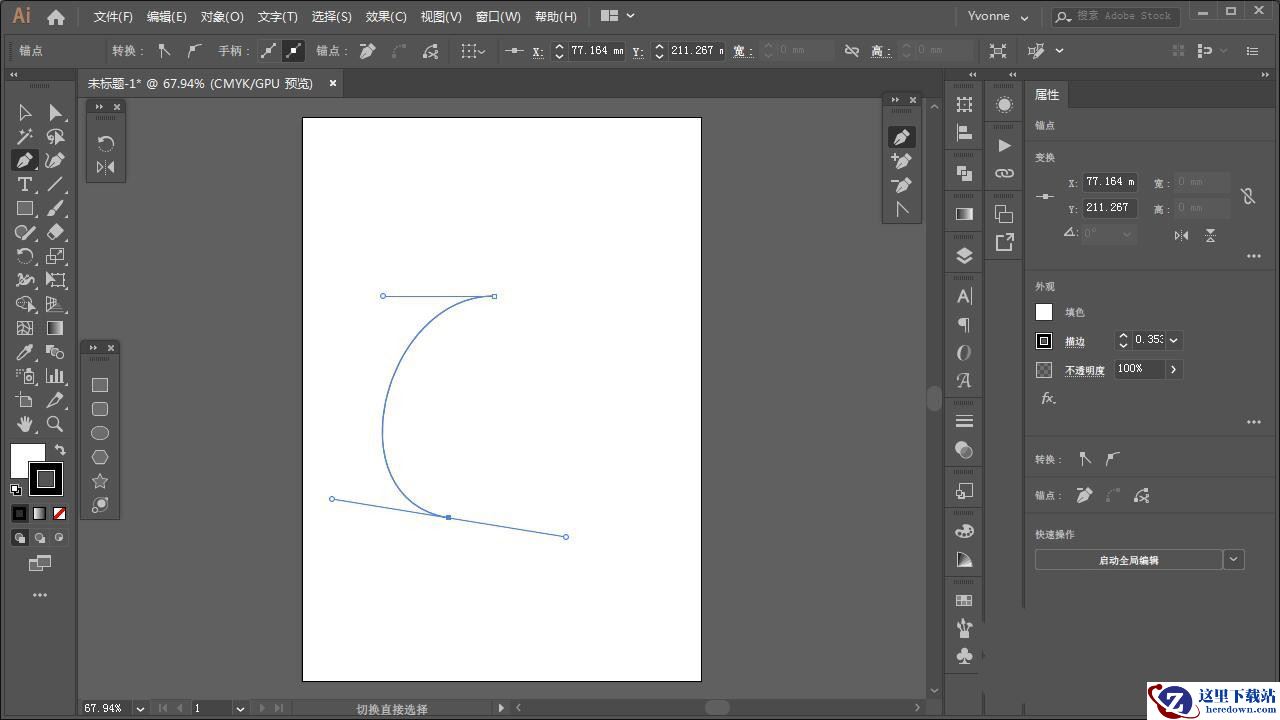Open Edit Toolbar three-dots button
This screenshot has height=720, width=1280.
coord(40,595)
